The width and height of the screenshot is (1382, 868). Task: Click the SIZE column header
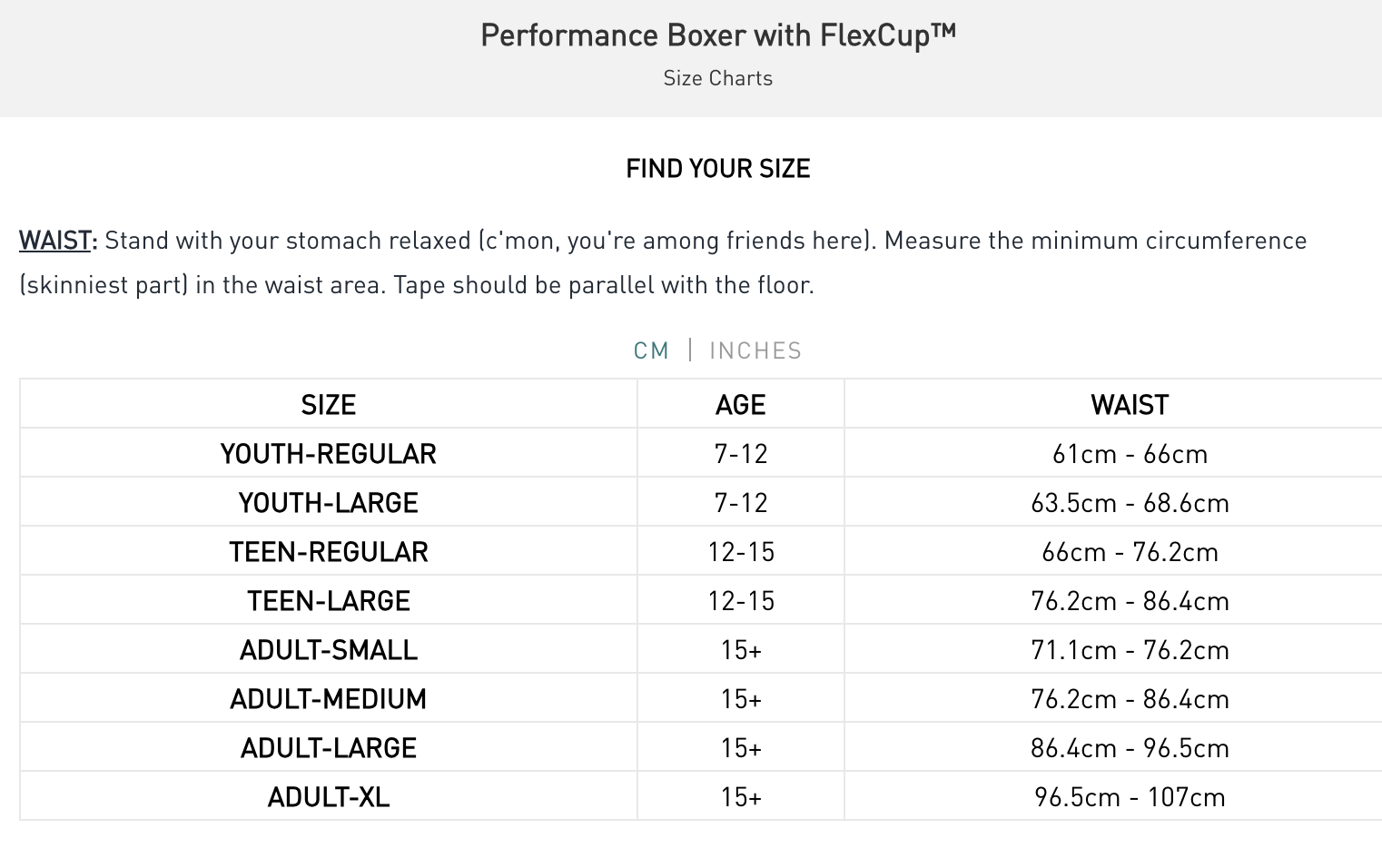(328, 405)
